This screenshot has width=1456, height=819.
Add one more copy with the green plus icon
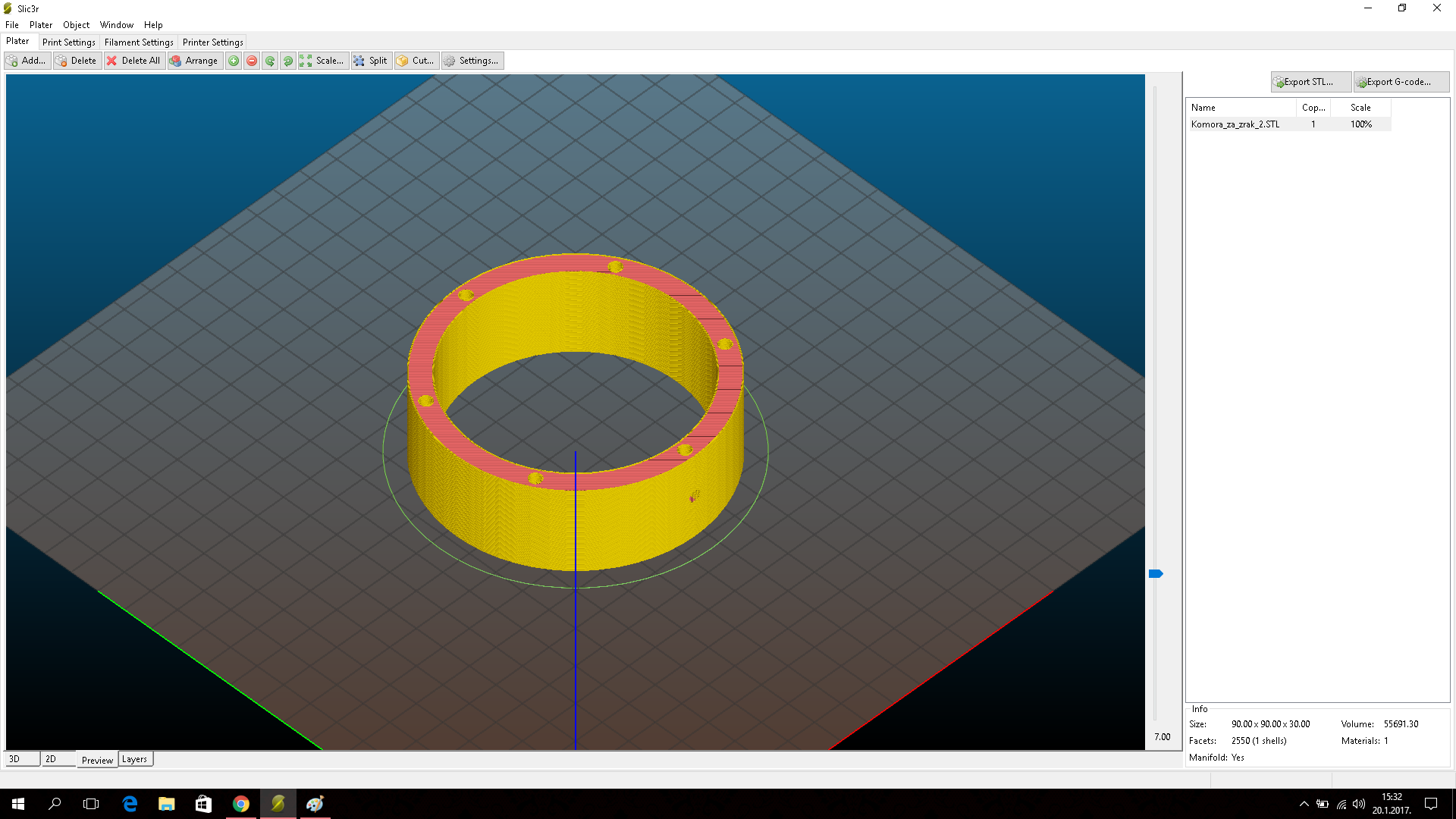[234, 61]
